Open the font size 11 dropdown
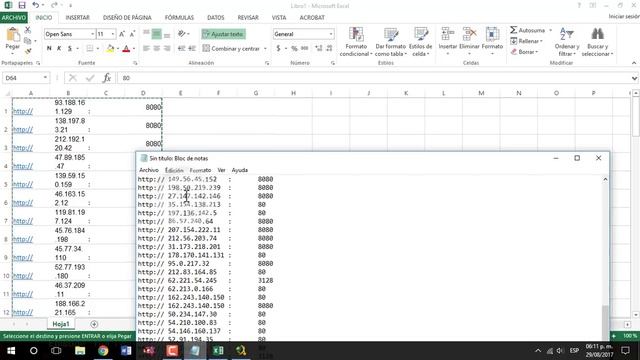 pos(113,34)
